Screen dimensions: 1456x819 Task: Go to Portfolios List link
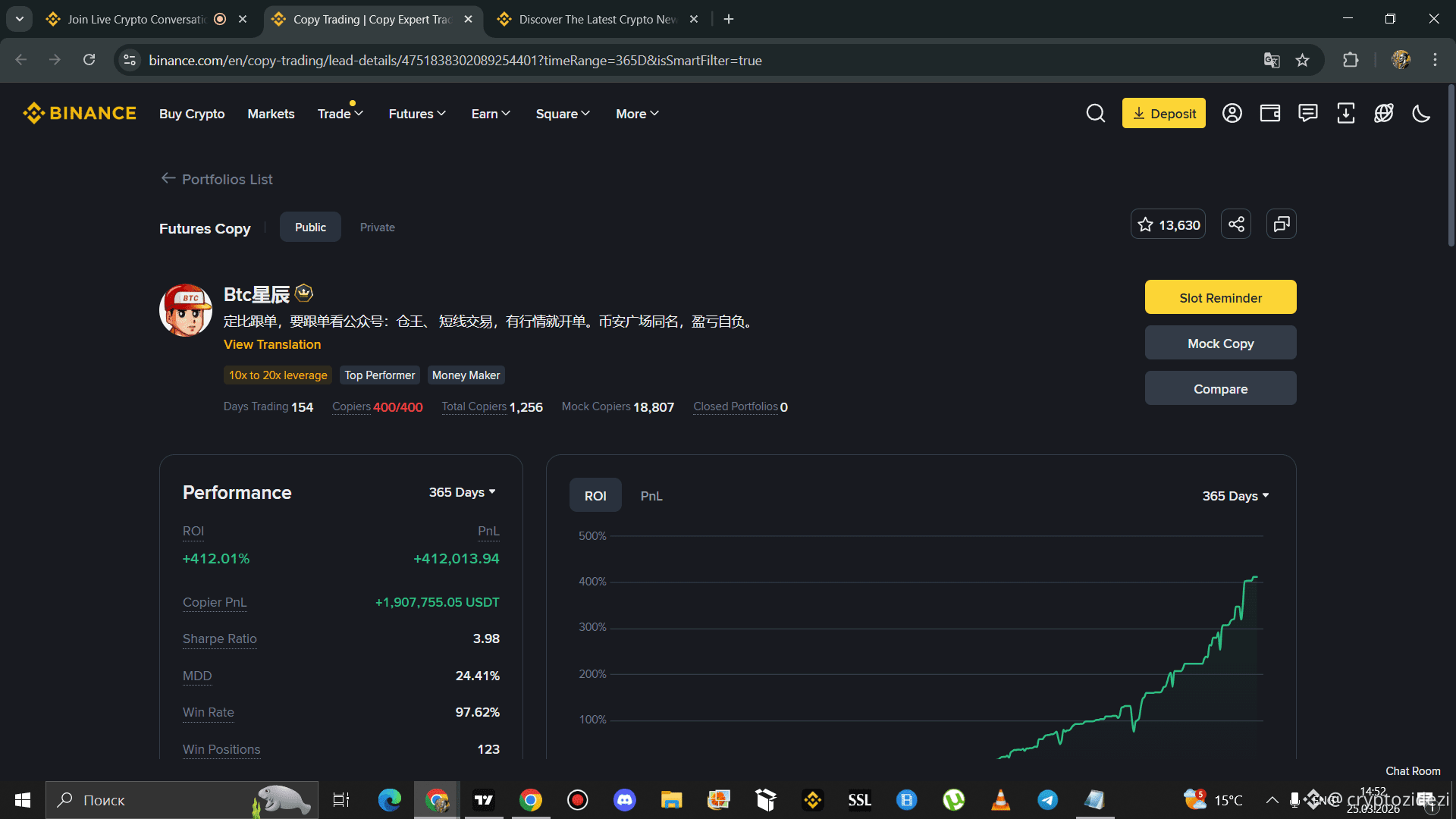click(x=227, y=179)
